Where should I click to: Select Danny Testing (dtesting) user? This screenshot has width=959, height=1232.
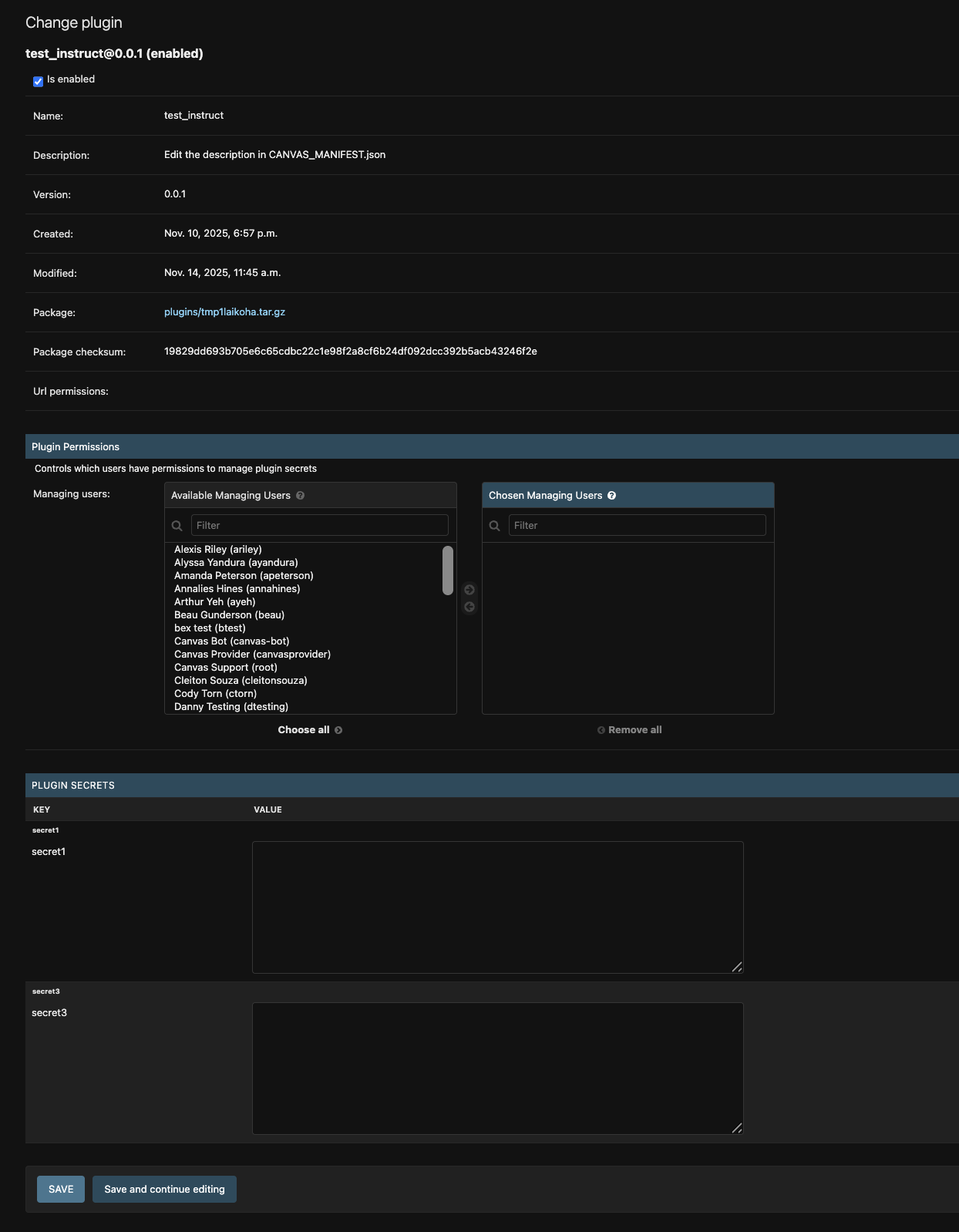pyautogui.click(x=231, y=707)
